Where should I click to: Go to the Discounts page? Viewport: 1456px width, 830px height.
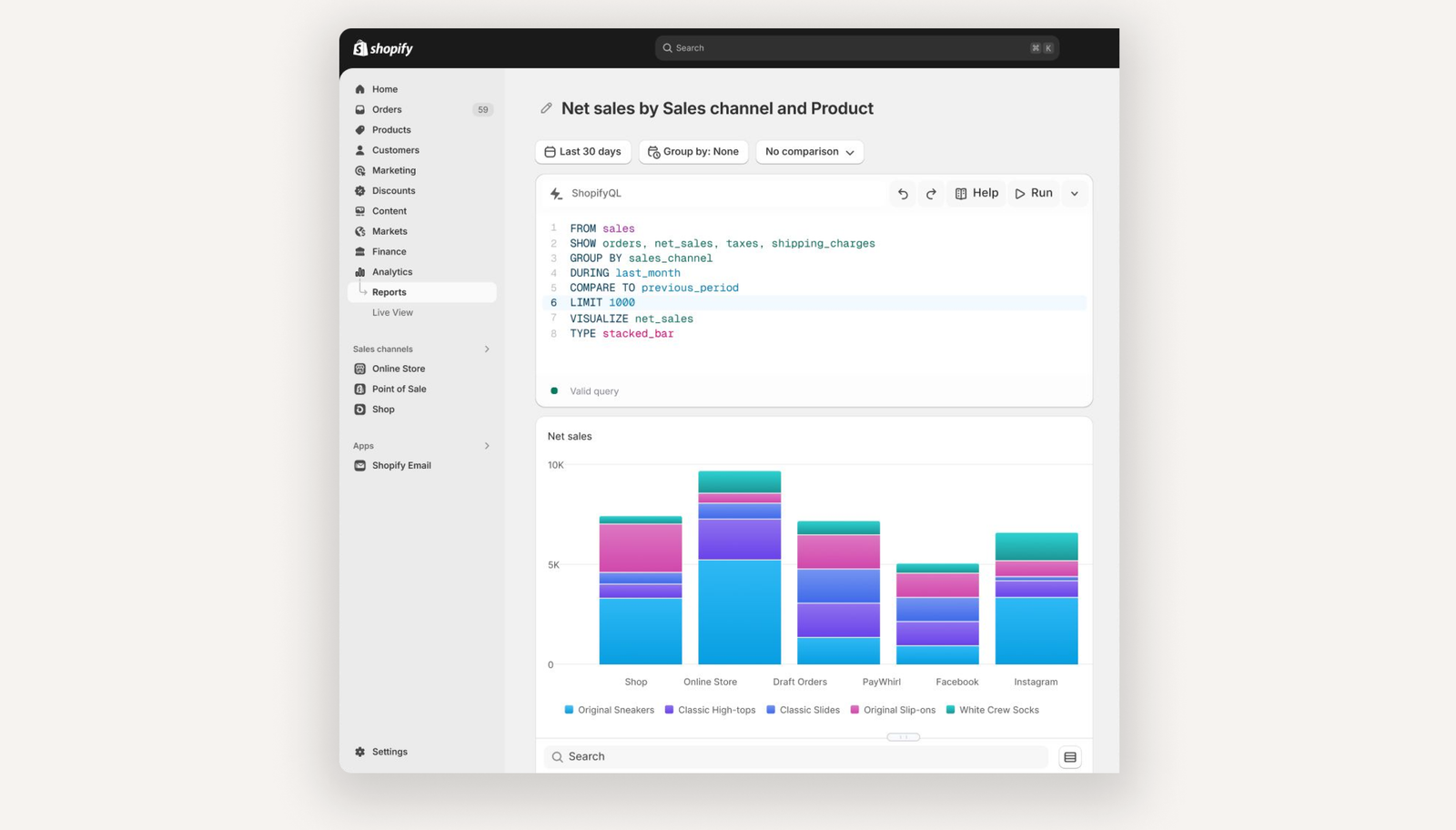coord(394,191)
